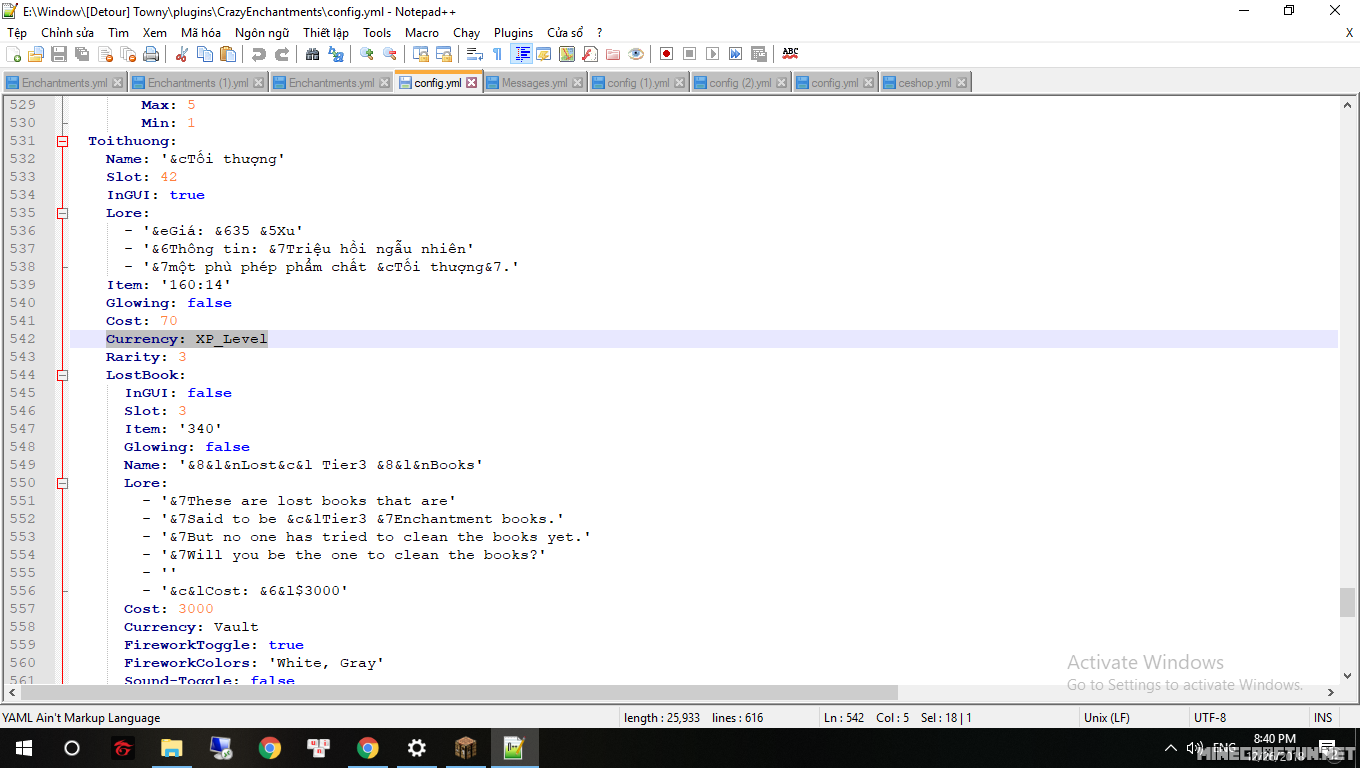
Task: Zoom in using the toolbar magnifier
Action: tap(367, 54)
